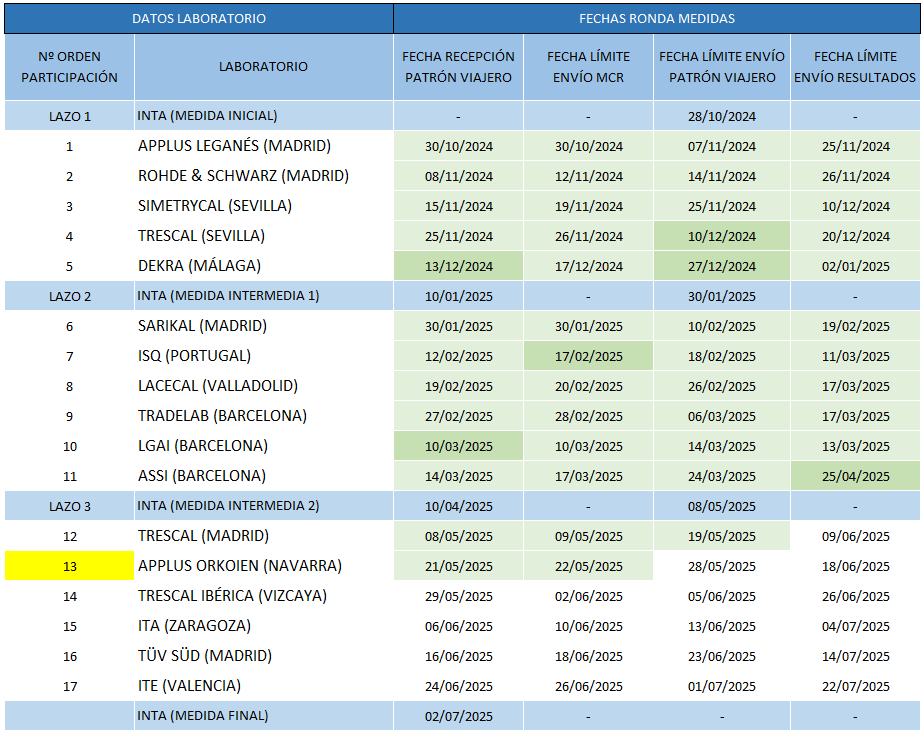
Task: Click the FECHA LÍMITE ENVÍO MCR header
Action: coord(589,67)
